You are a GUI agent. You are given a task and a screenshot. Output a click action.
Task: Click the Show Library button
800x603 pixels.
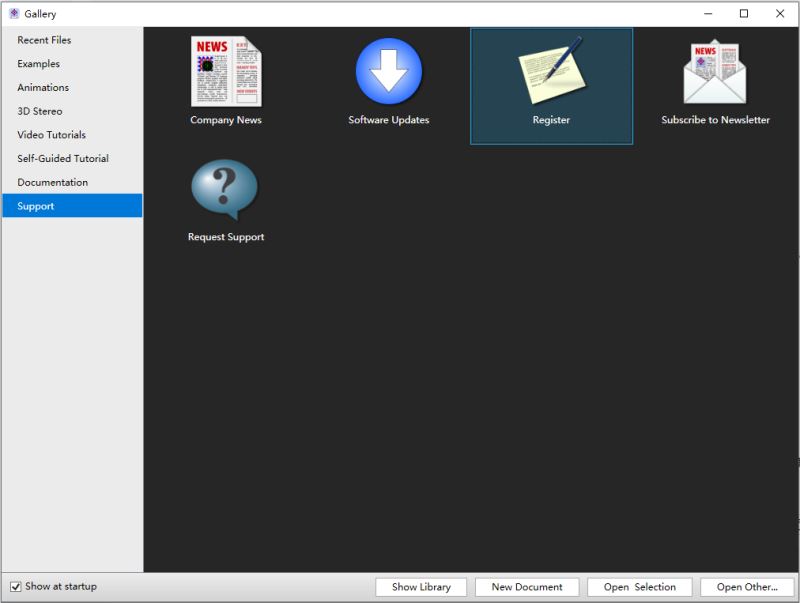pos(422,587)
